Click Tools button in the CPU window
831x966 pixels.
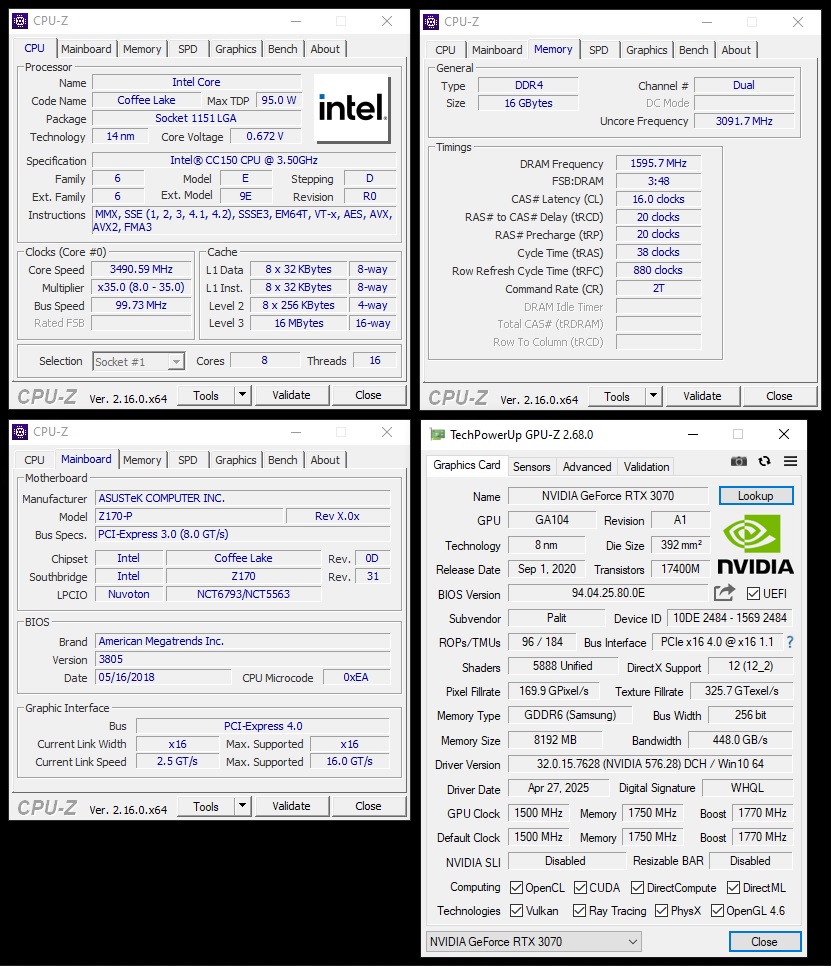pyautogui.click(x=206, y=395)
